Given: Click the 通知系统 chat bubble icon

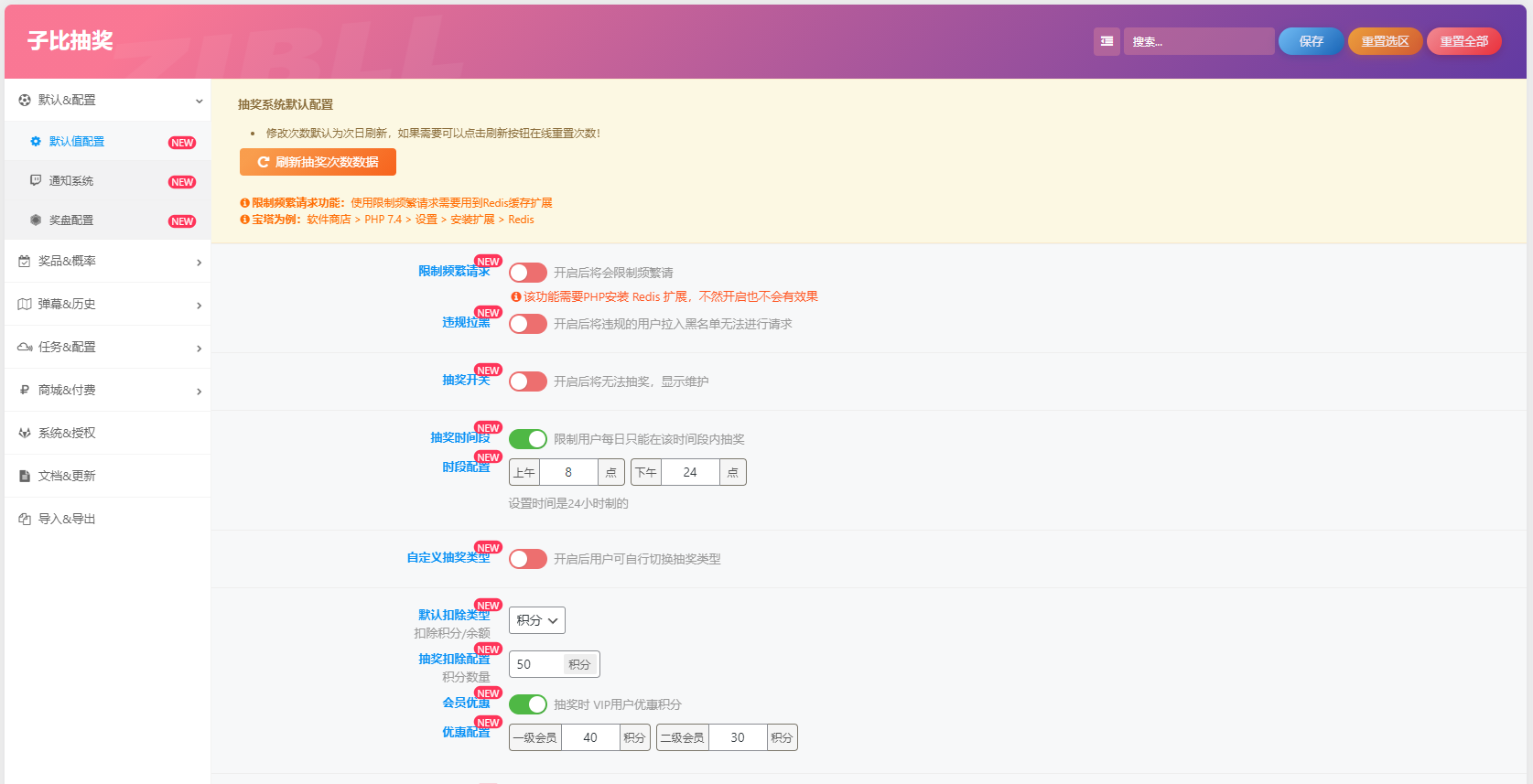Looking at the screenshot, I should [36, 181].
